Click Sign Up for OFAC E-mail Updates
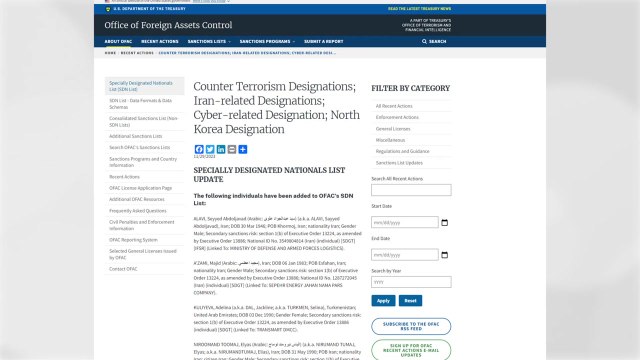The height and width of the screenshot is (360, 640). pyautogui.click(x=411, y=350)
